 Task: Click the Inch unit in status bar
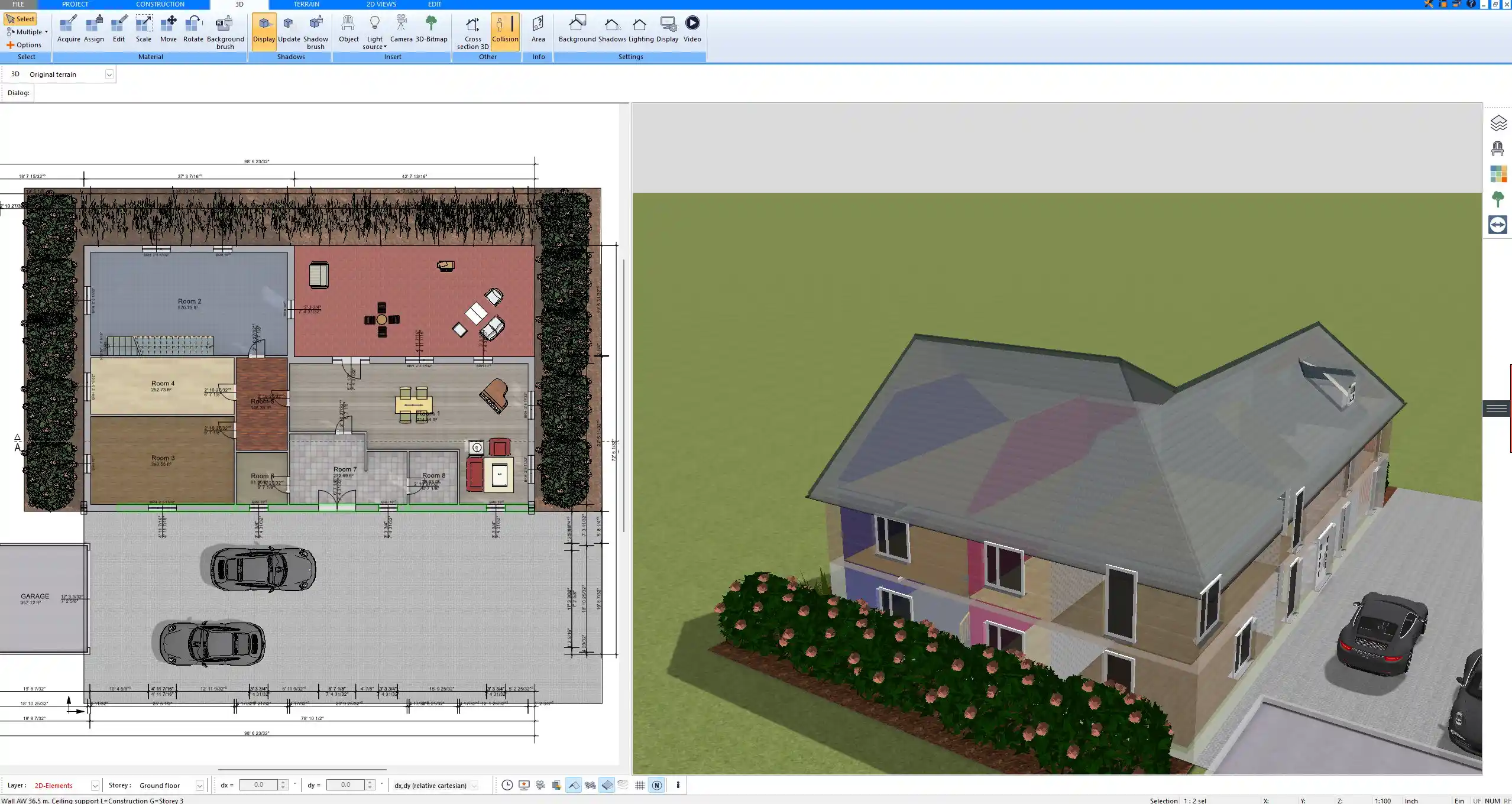(1411, 800)
